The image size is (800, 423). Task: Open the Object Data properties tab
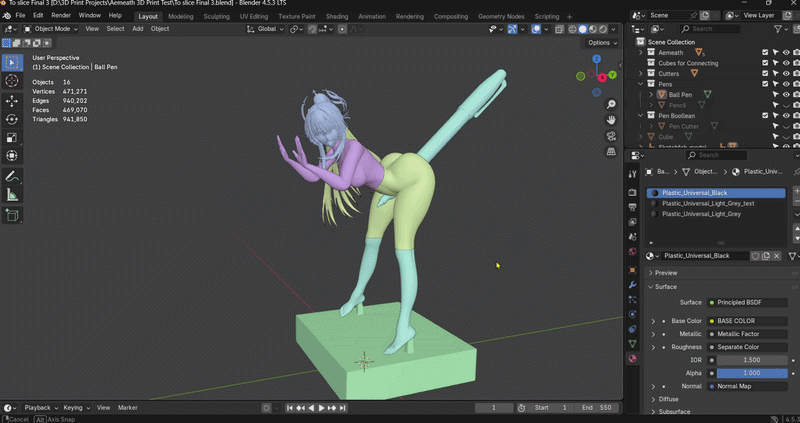click(633, 344)
